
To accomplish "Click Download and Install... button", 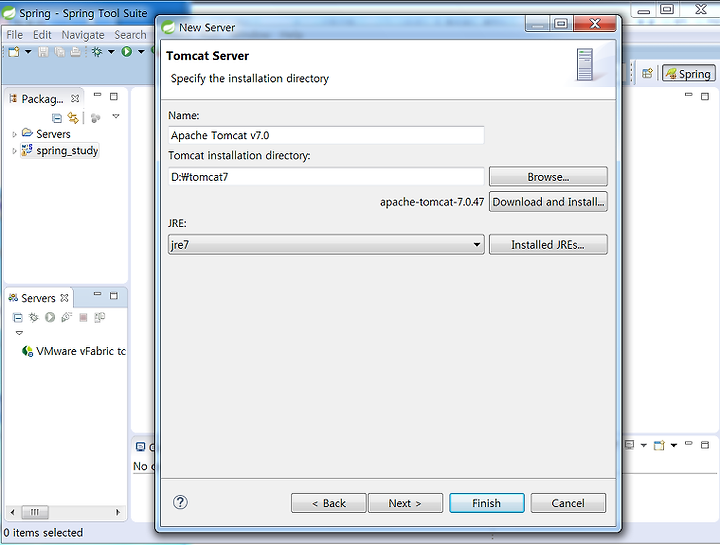I will point(548,202).
